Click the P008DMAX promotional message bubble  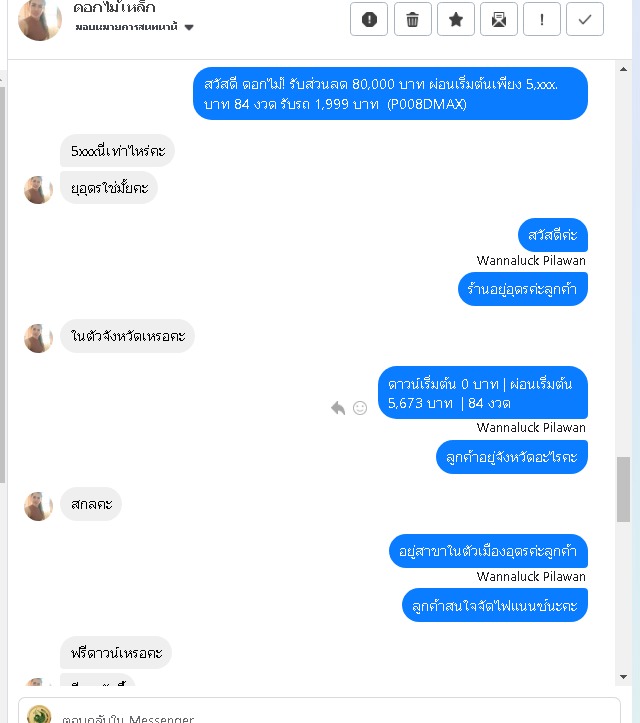click(x=390, y=94)
